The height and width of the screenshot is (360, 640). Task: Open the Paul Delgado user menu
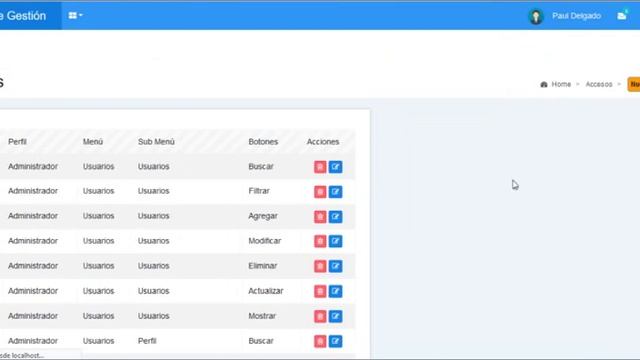[x=576, y=16]
